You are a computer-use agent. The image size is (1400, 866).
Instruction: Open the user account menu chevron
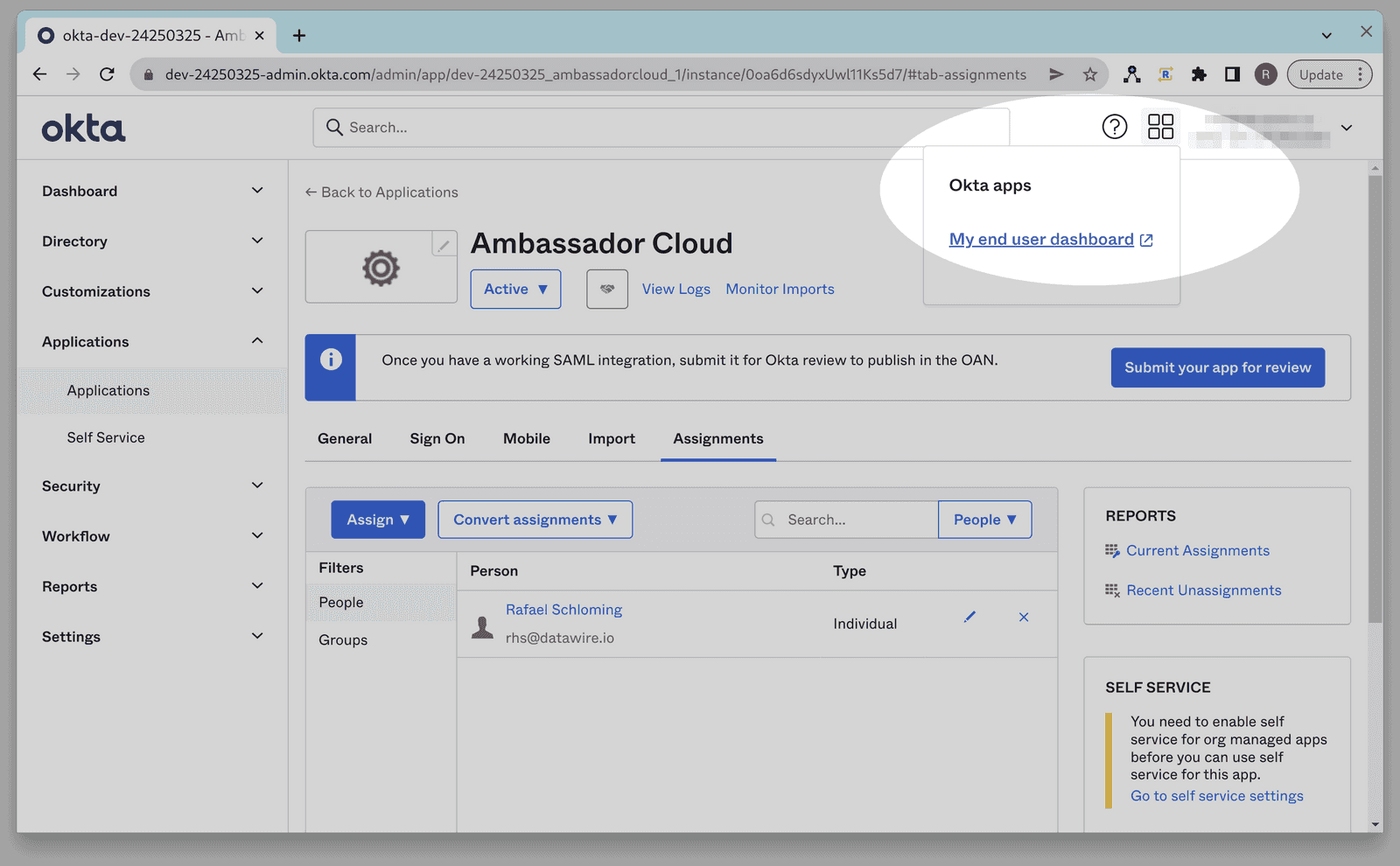coord(1347,128)
